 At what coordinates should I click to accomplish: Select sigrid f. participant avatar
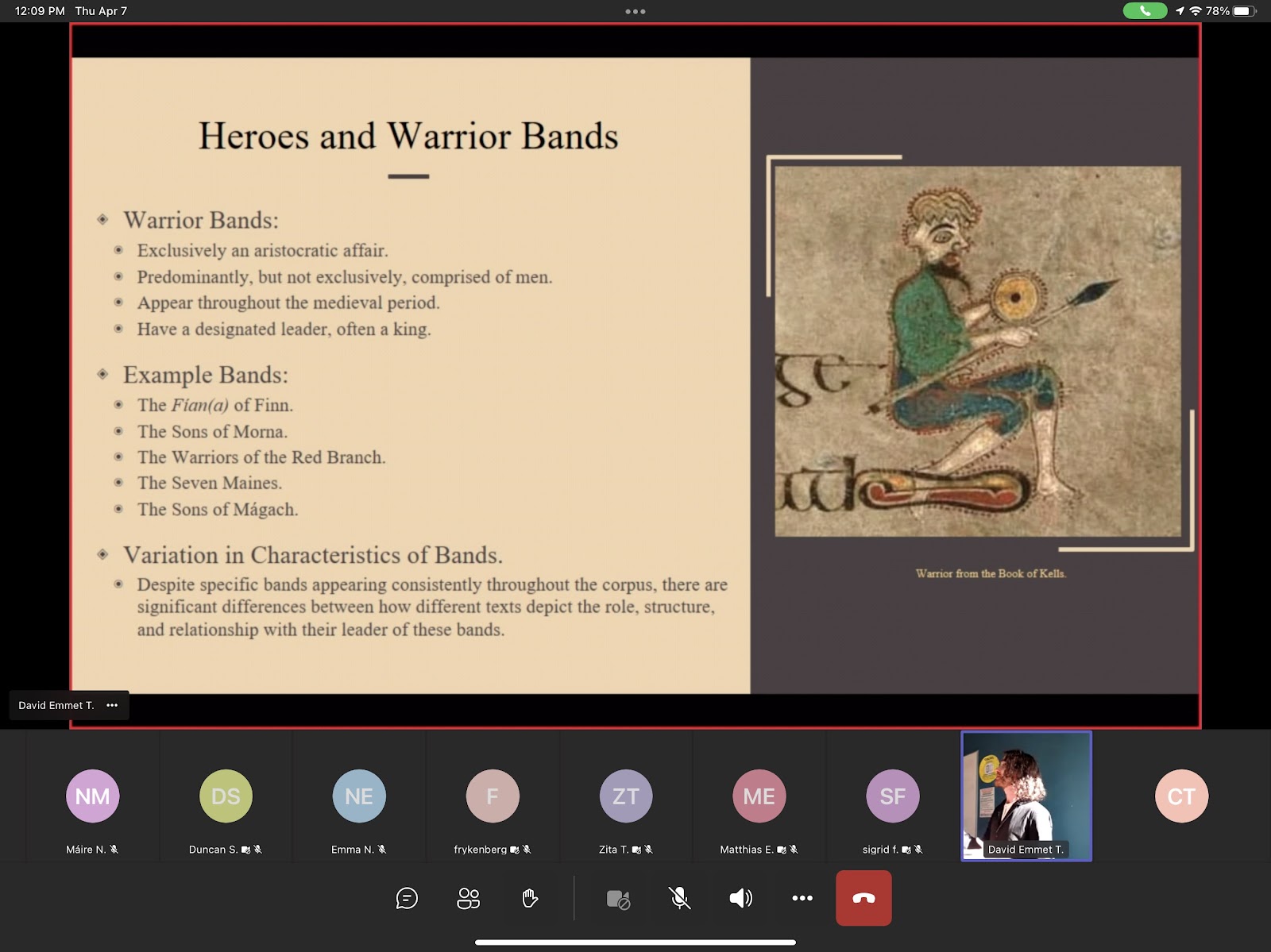coord(893,796)
